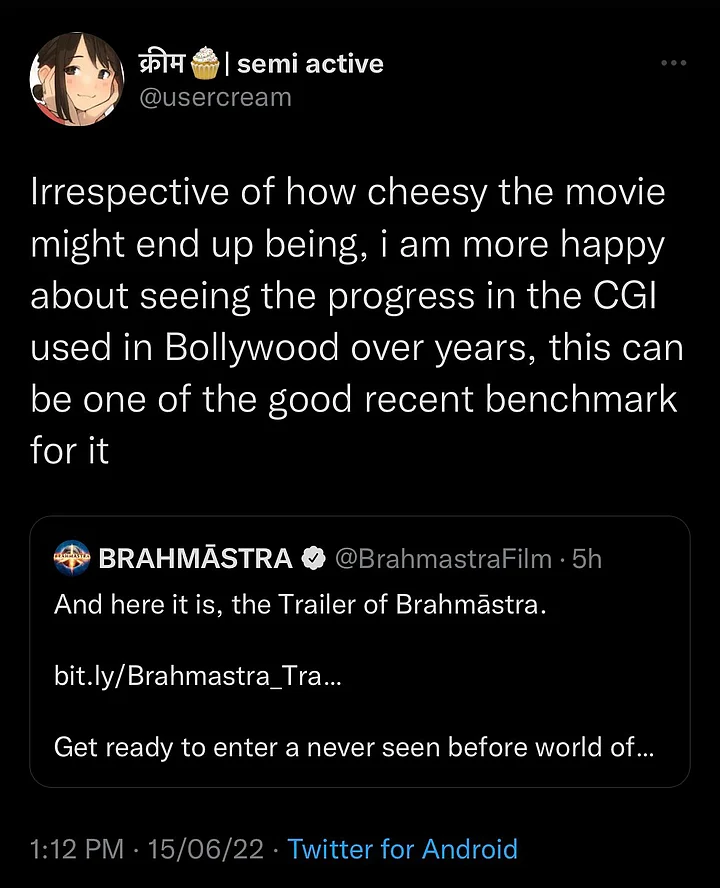Click the usercream profile avatar
The image size is (720, 888).
[76, 79]
